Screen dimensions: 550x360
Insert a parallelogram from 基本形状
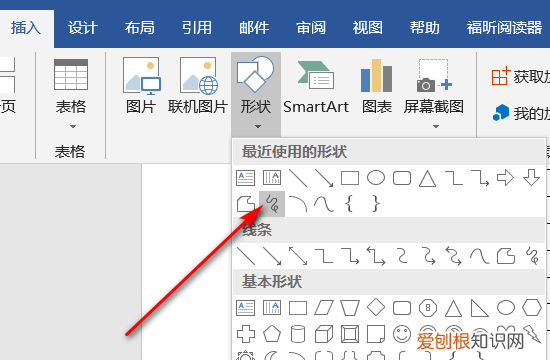pos(324,308)
